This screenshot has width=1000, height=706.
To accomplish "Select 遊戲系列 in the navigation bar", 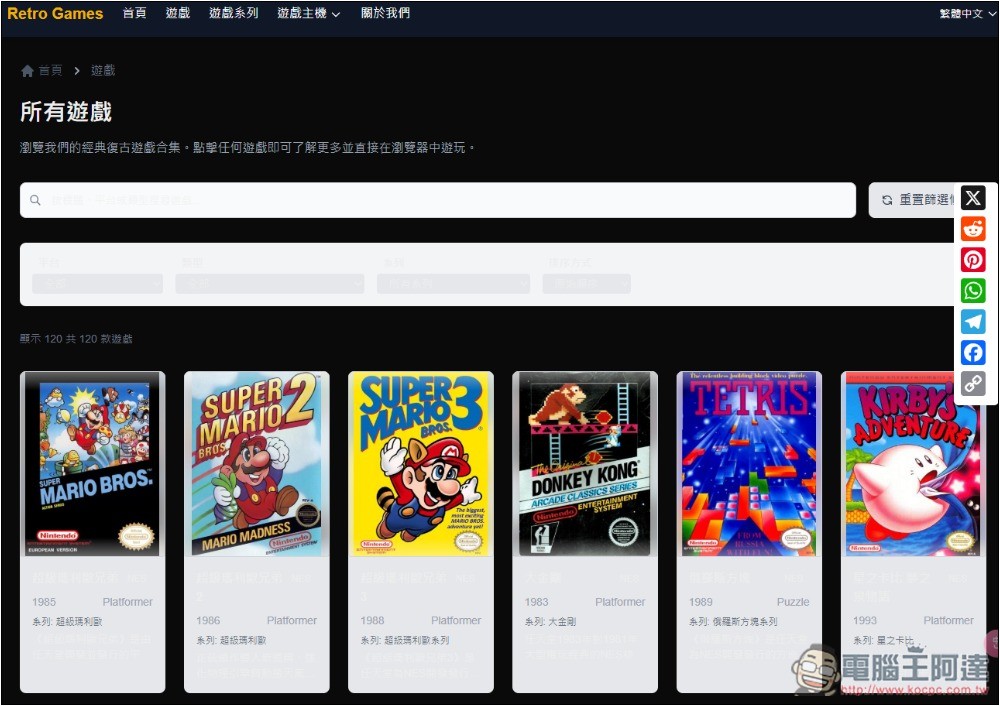I will click(x=232, y=13).
